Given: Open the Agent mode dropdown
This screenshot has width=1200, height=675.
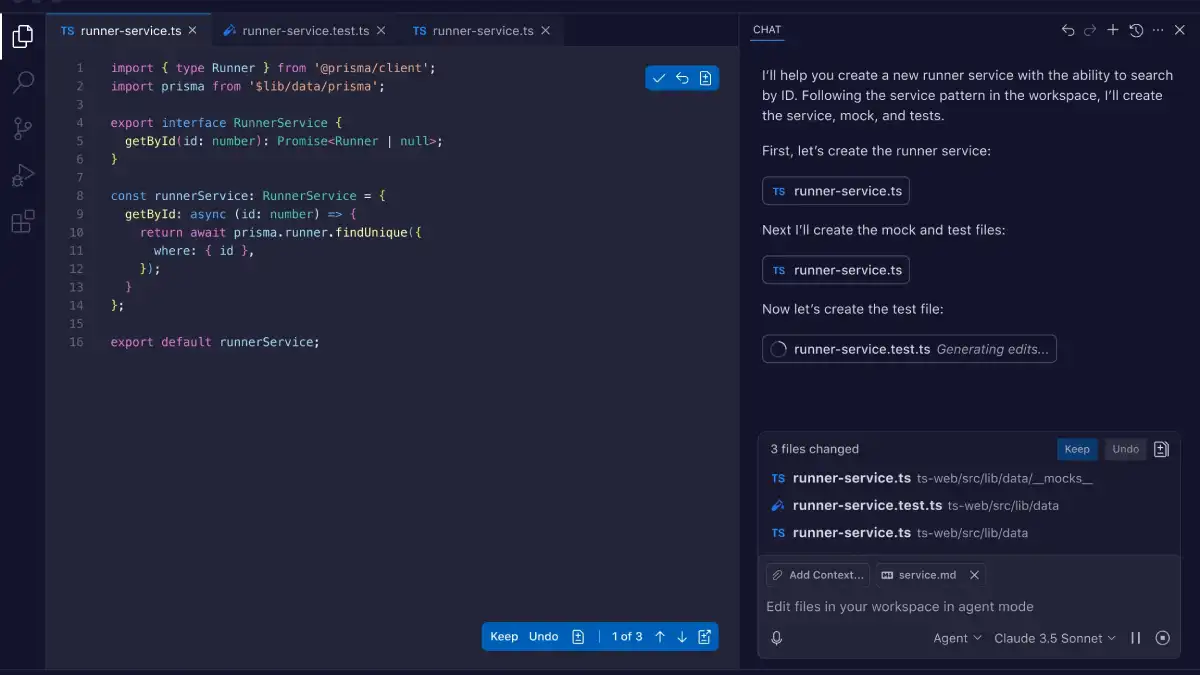Looking at the screenshot, I should [x=957, y=637].
